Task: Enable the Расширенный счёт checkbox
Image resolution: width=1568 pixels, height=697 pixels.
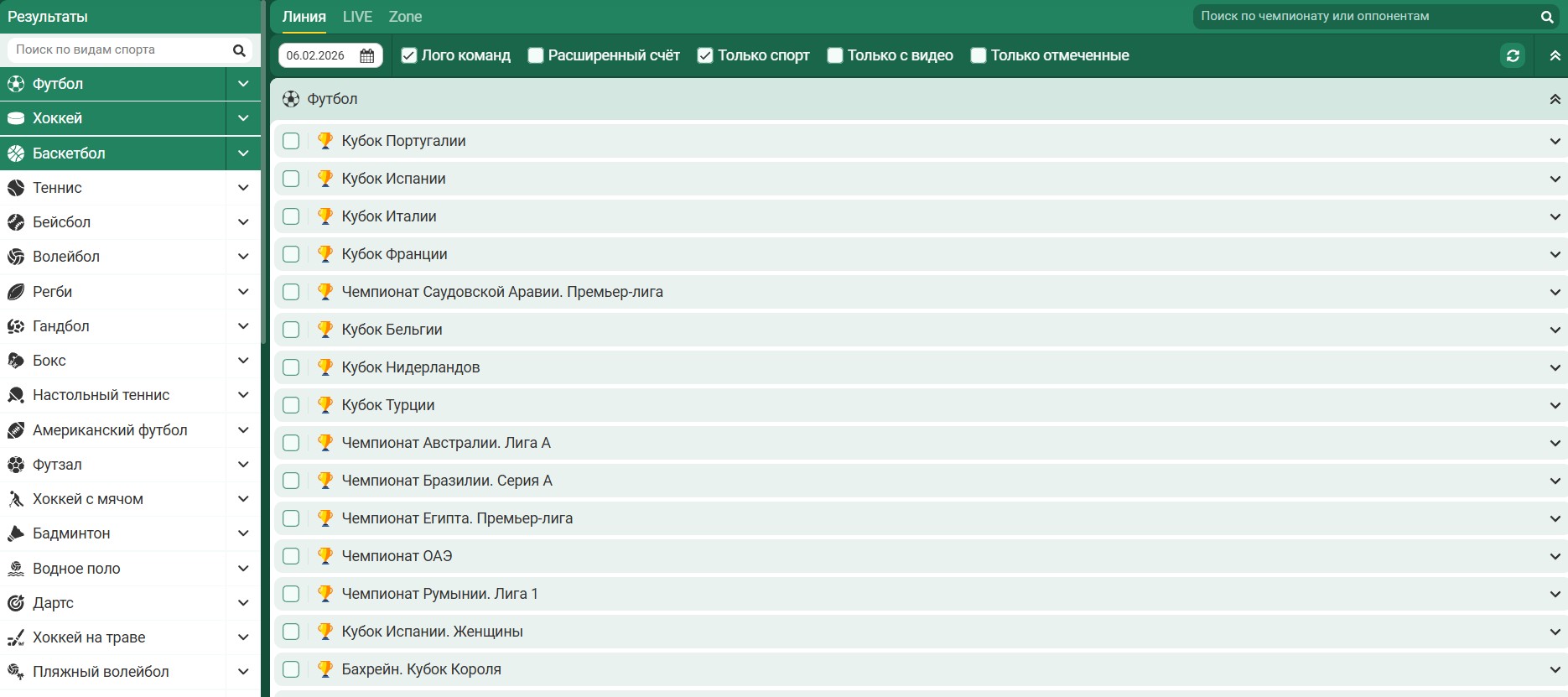Action: pos(536,55)
